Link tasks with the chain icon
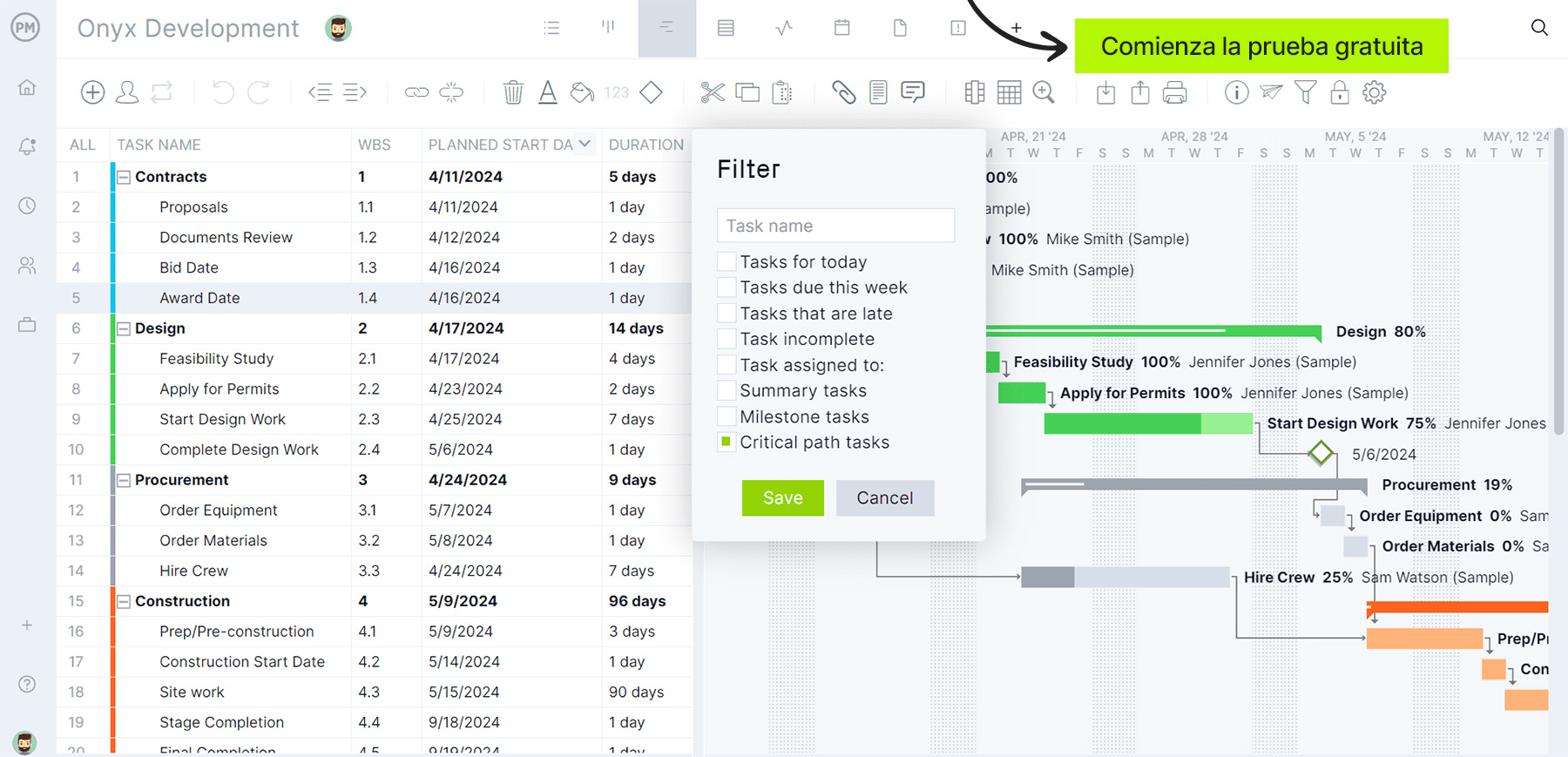 tap(416, 92)
